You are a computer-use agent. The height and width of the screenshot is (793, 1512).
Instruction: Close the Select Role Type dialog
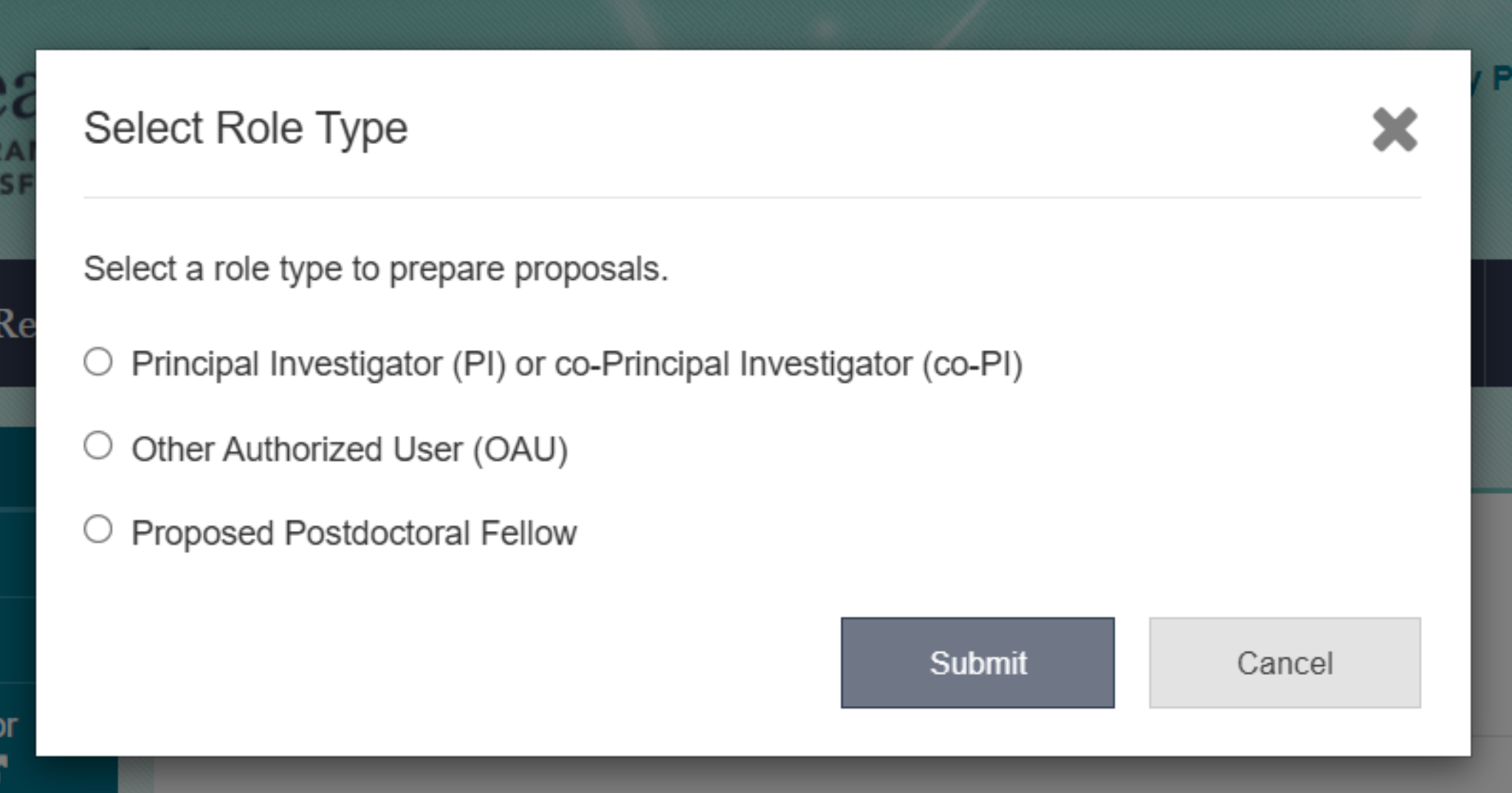(1395, 129)
